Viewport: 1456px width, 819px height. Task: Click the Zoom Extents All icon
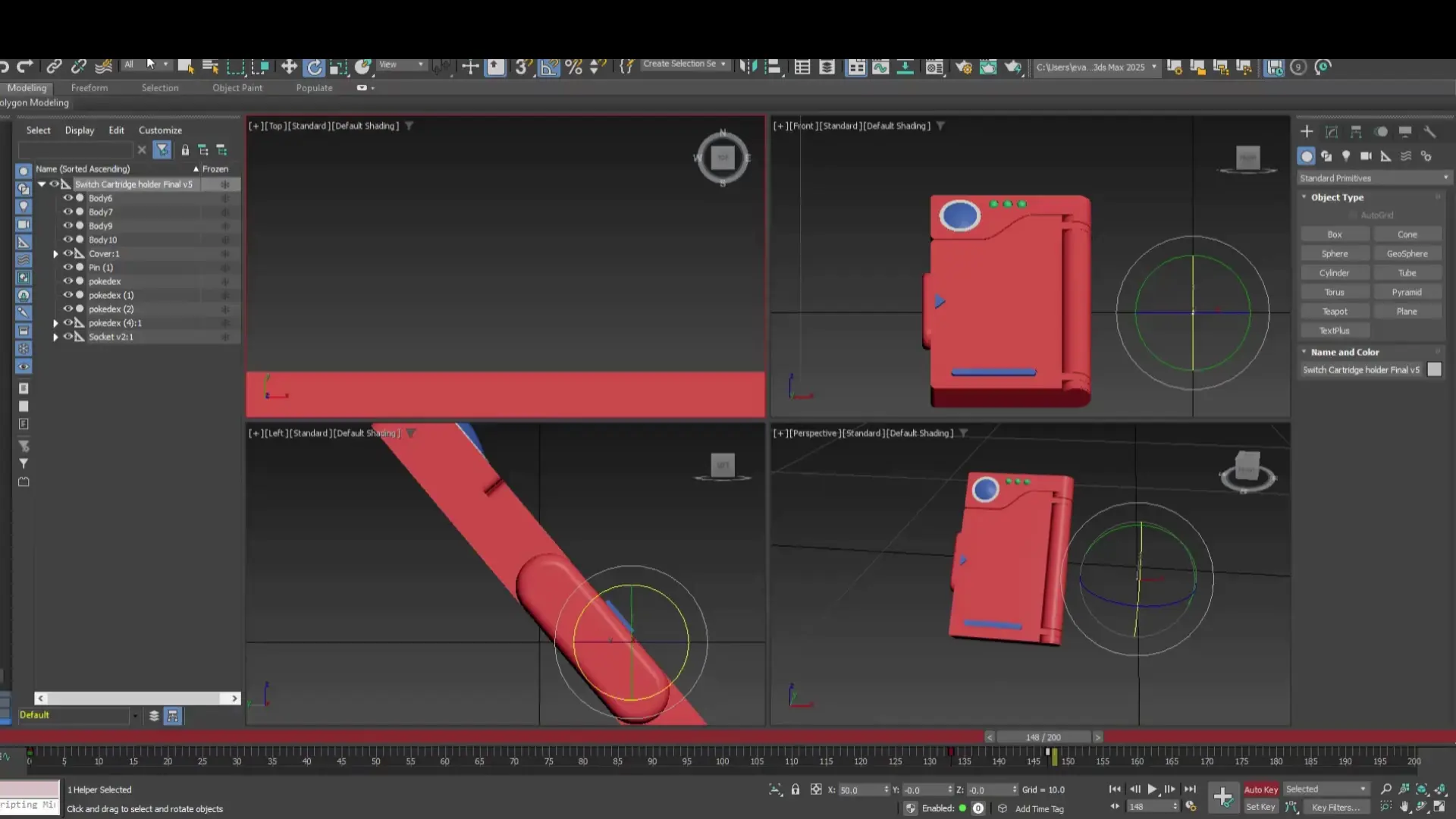(1439, 789)
